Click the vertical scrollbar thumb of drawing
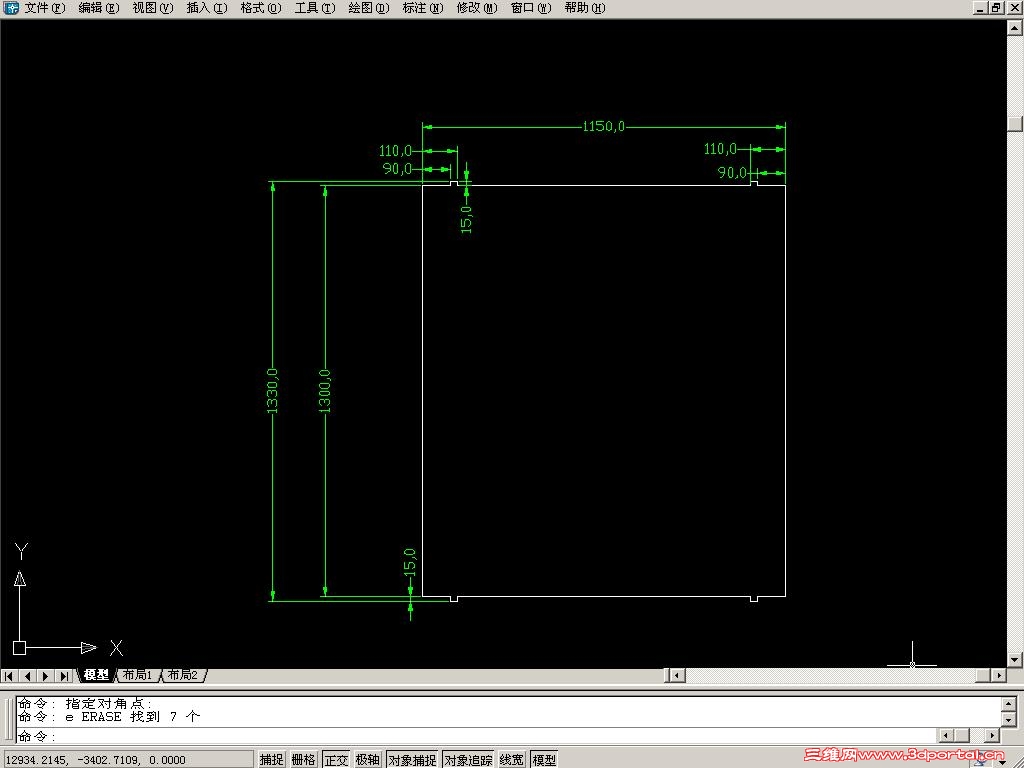Screen dimensions: 1024x768 tap(1015, 123)
